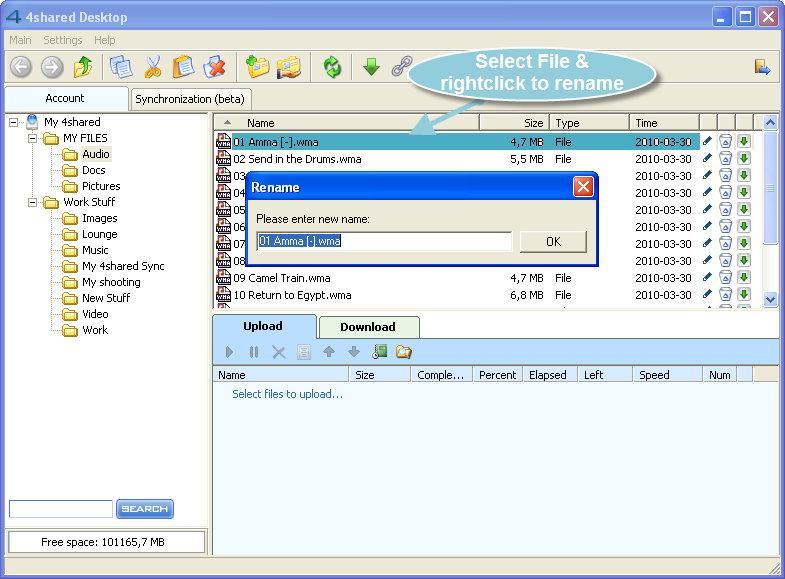Image resolution: width=785 pixels, height=579 pixels.
Task: Click the Cut scissors icon
Action: tap(153, 67)
